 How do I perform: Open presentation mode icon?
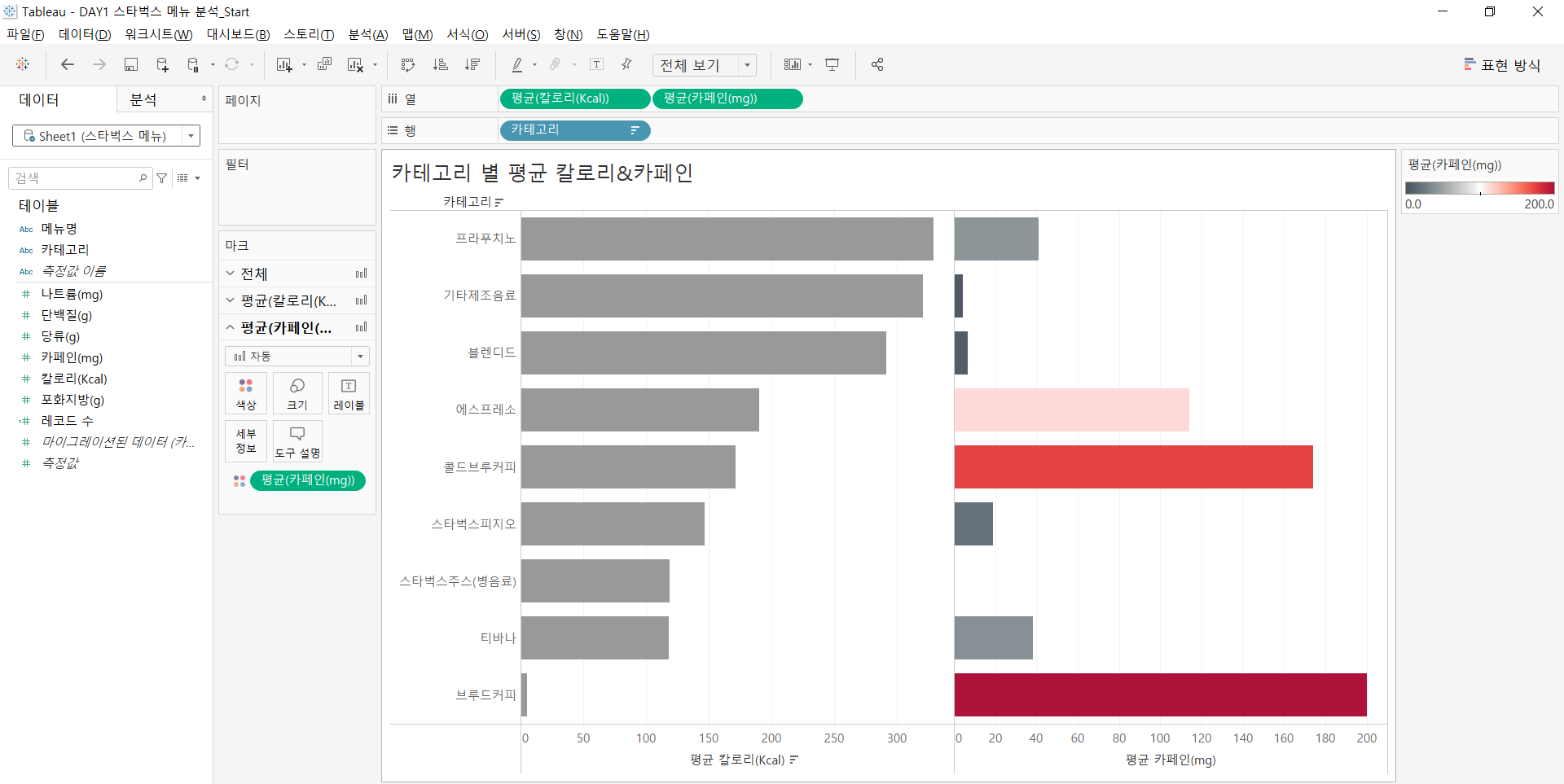(832, 64)
